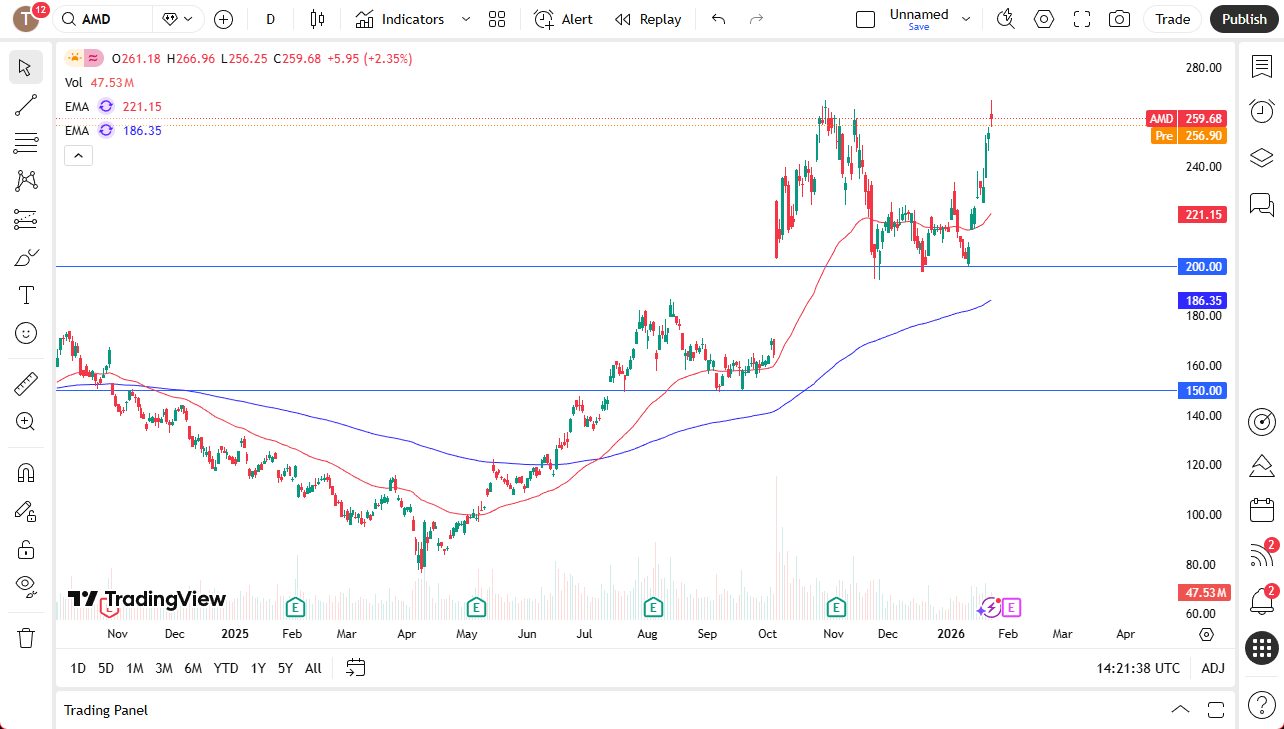Viewport: 1284px width, 729px height.
Task: Take a chart snapshot with camera icon
Action: [x=1120, y=19]
